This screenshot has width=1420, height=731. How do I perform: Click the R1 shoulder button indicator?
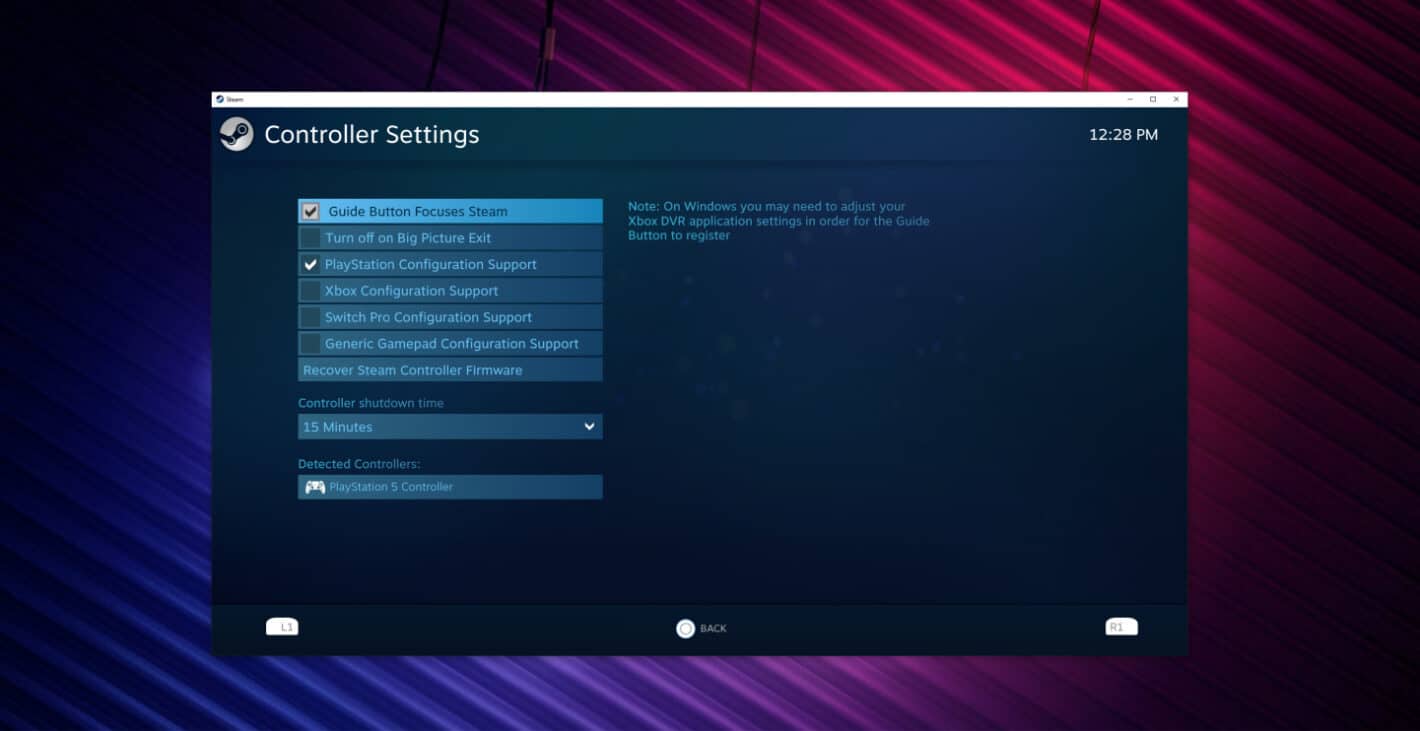1120,625
